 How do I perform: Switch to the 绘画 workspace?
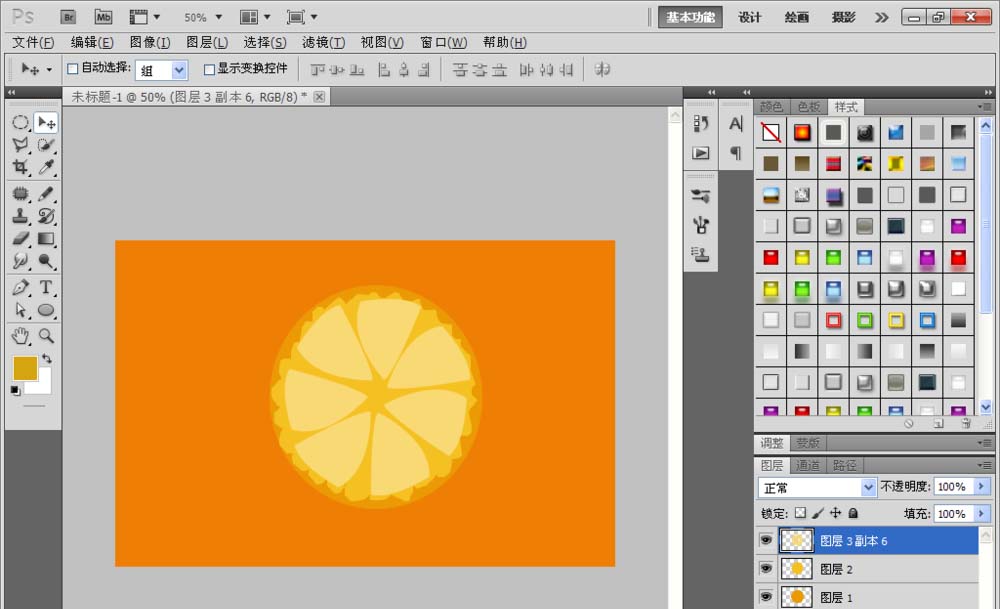pyautogui.click(x=797, y=17)
